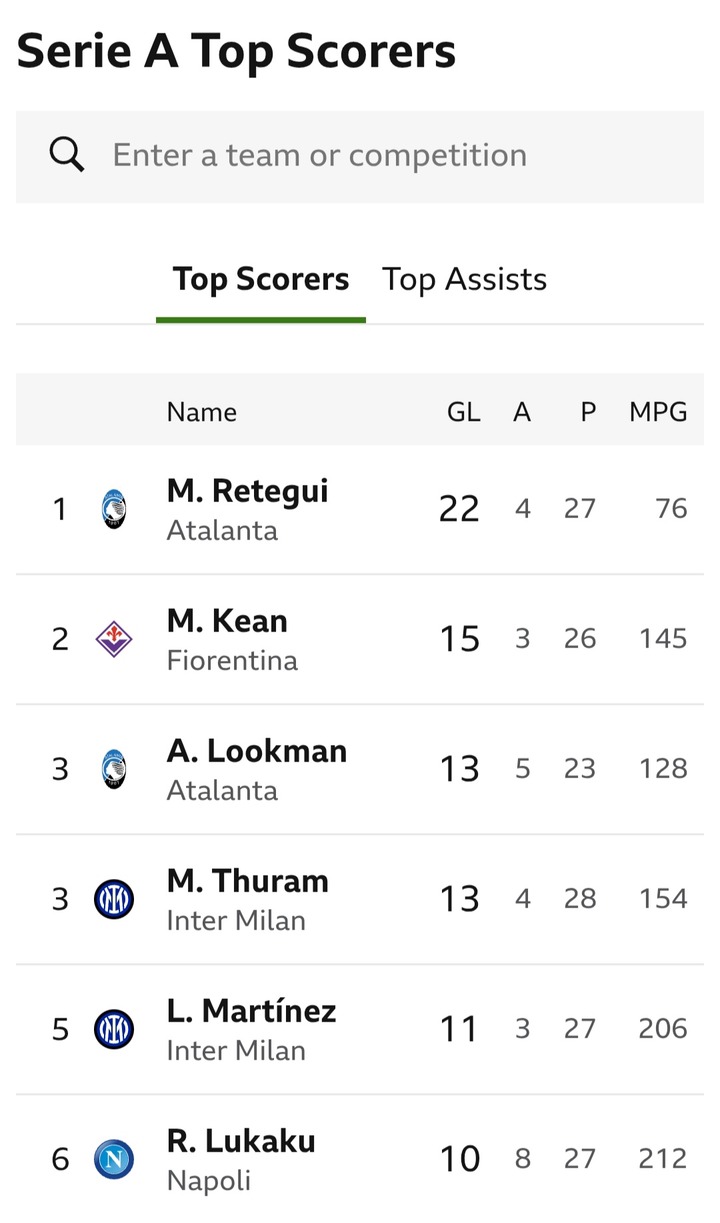Select L. Martínez player name
Viewport: 720px width, 1223px height.
251,1011
